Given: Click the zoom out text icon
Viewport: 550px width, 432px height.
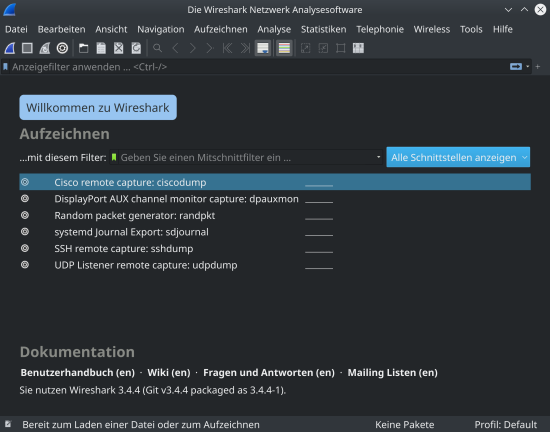Looking at the screenshot, I should [323, 48].
